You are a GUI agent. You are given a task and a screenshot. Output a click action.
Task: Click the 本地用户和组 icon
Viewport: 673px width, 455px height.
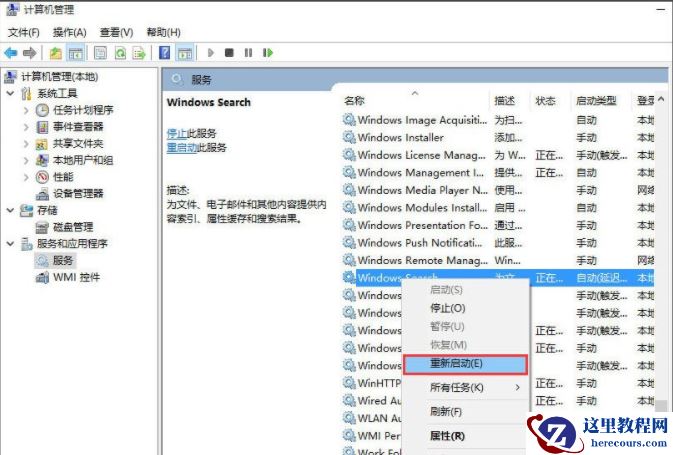42,161
